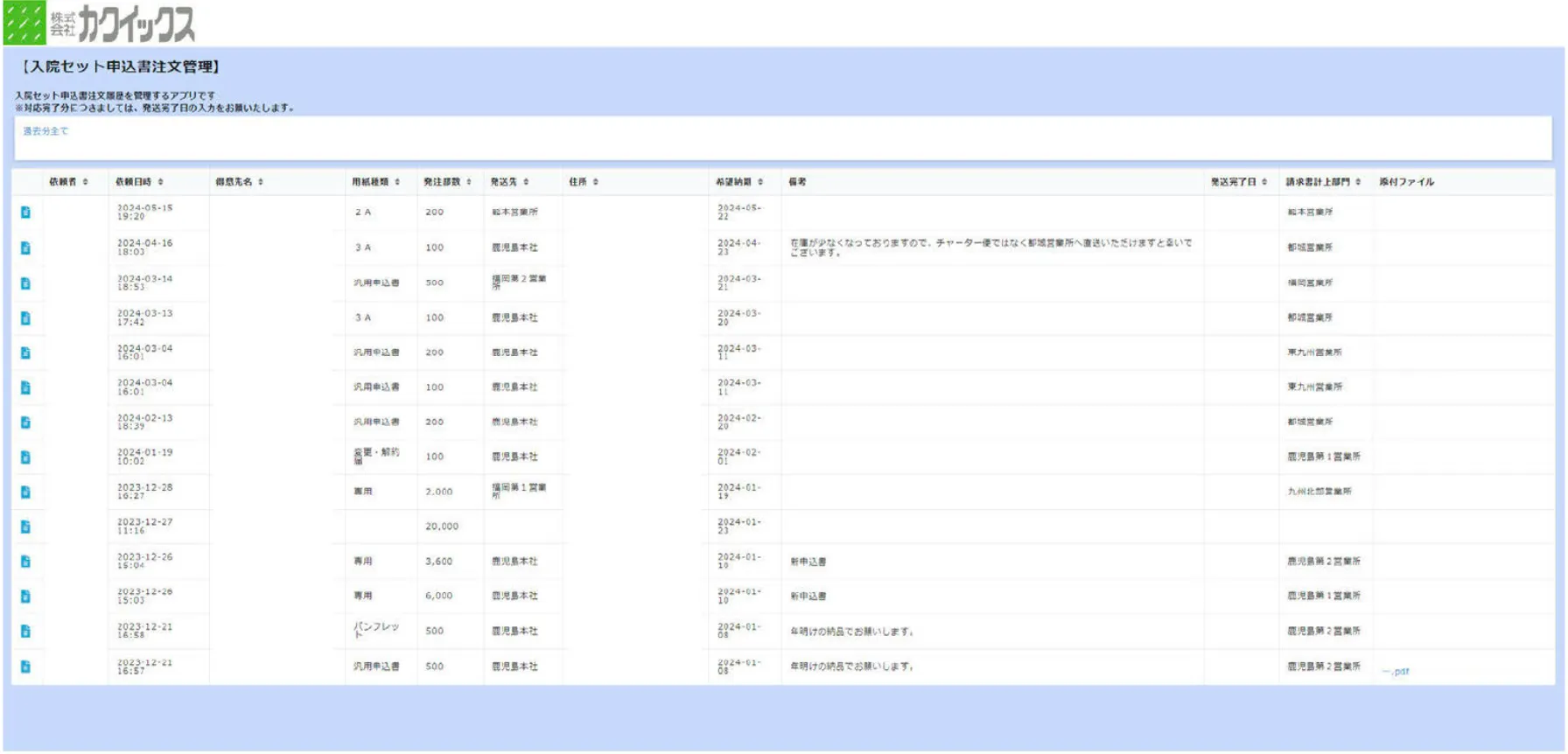Sort by 依頼者 column arrow
Viewport: 1568px width, 754px height.
tap(86, 182)
